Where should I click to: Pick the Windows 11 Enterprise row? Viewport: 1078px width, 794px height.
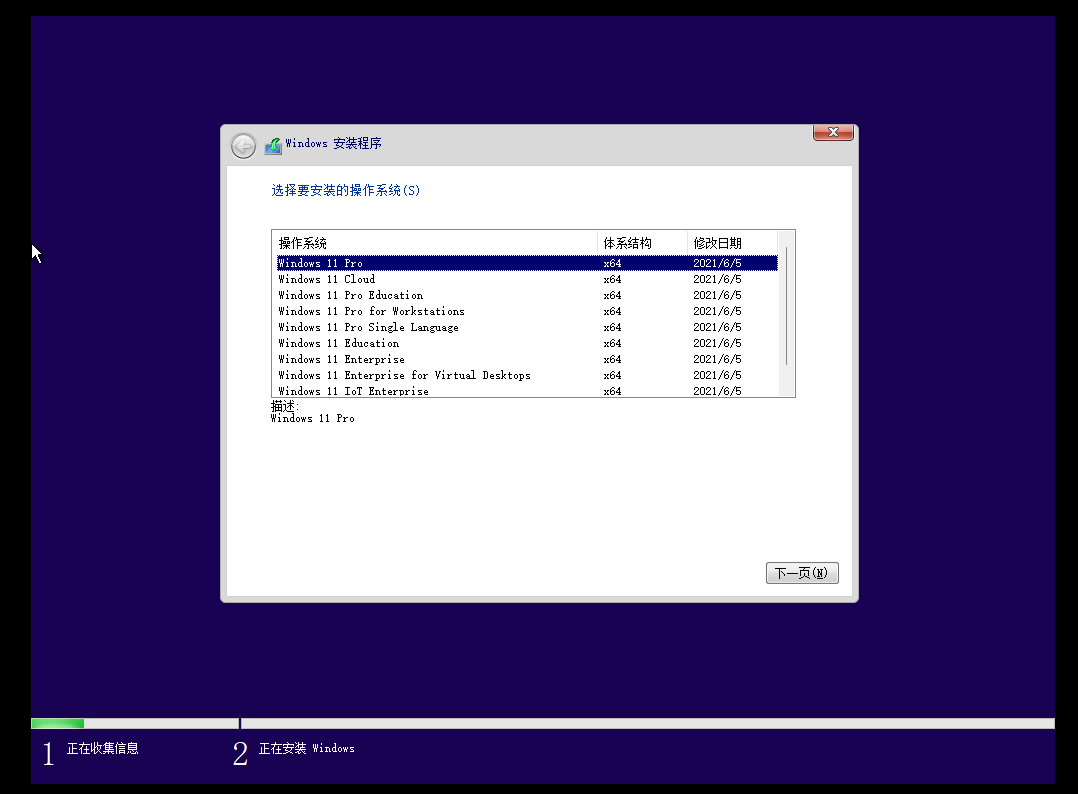(527, 359)
